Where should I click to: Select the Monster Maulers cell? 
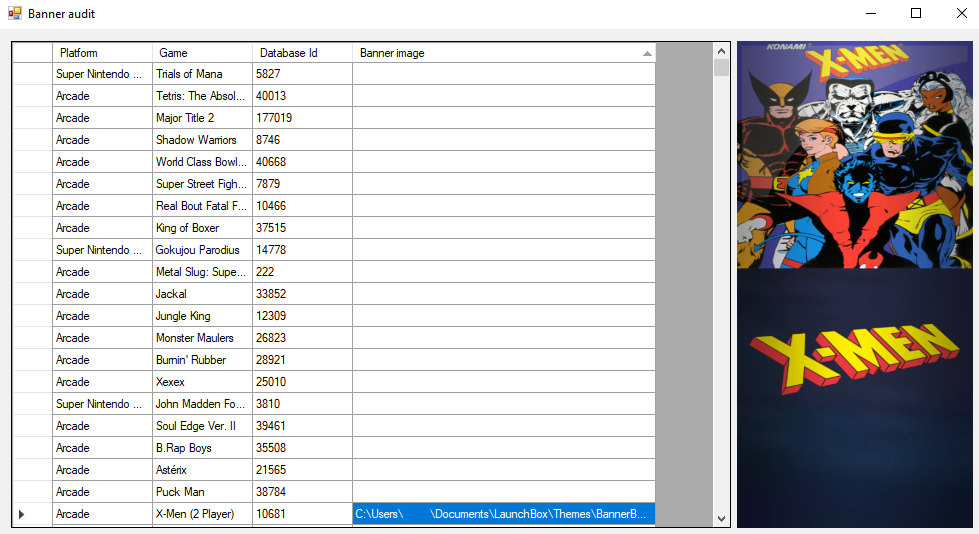202,338
